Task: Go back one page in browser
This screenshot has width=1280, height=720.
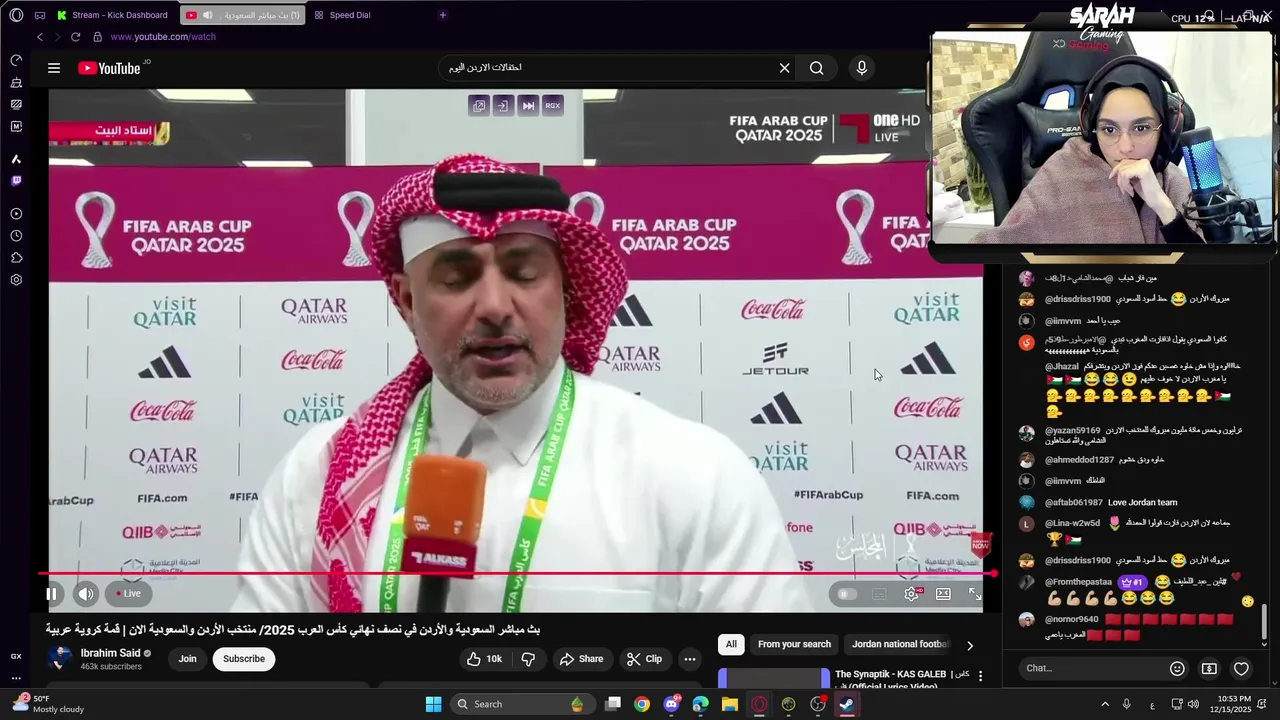Action: [x=40, y=37]
